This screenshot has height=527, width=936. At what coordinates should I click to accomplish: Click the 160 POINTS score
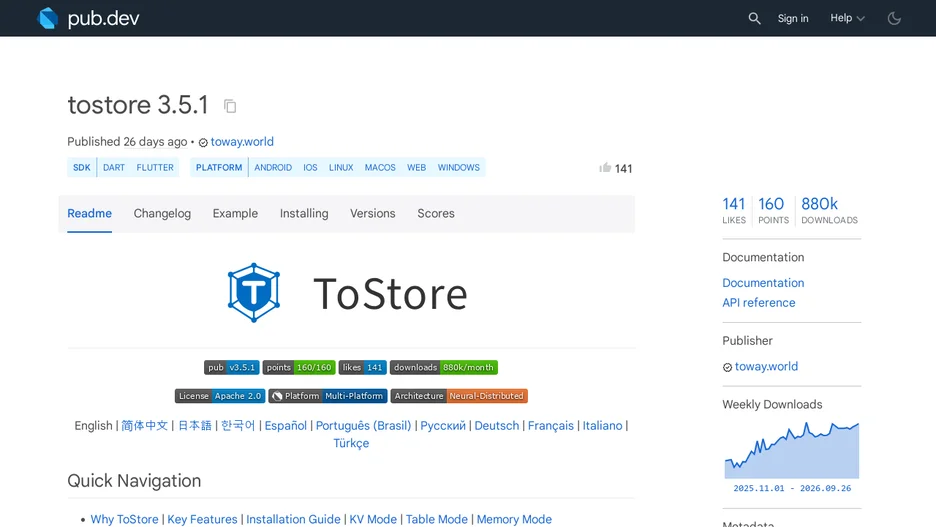pos(773,211)
